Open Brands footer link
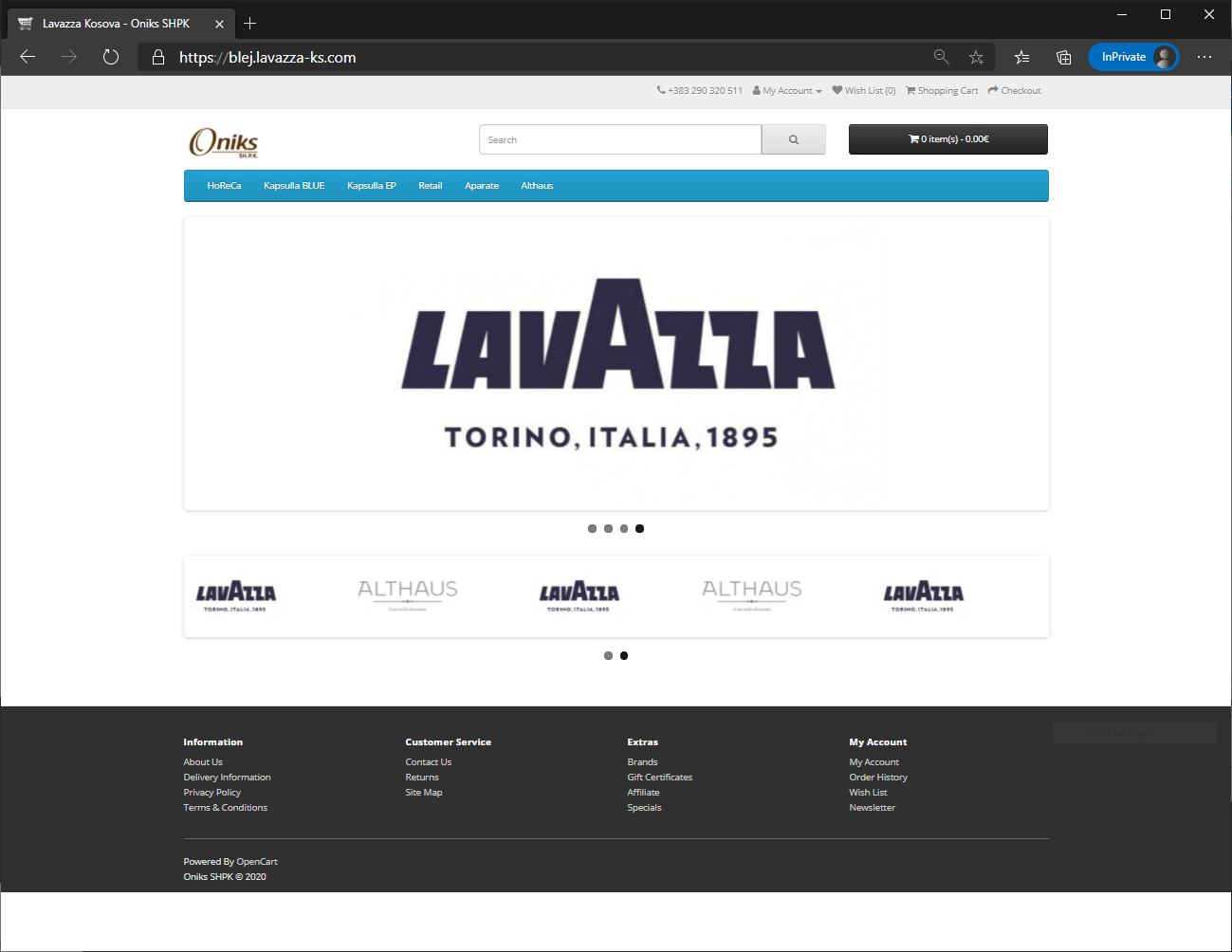 [x=642, y=762]
